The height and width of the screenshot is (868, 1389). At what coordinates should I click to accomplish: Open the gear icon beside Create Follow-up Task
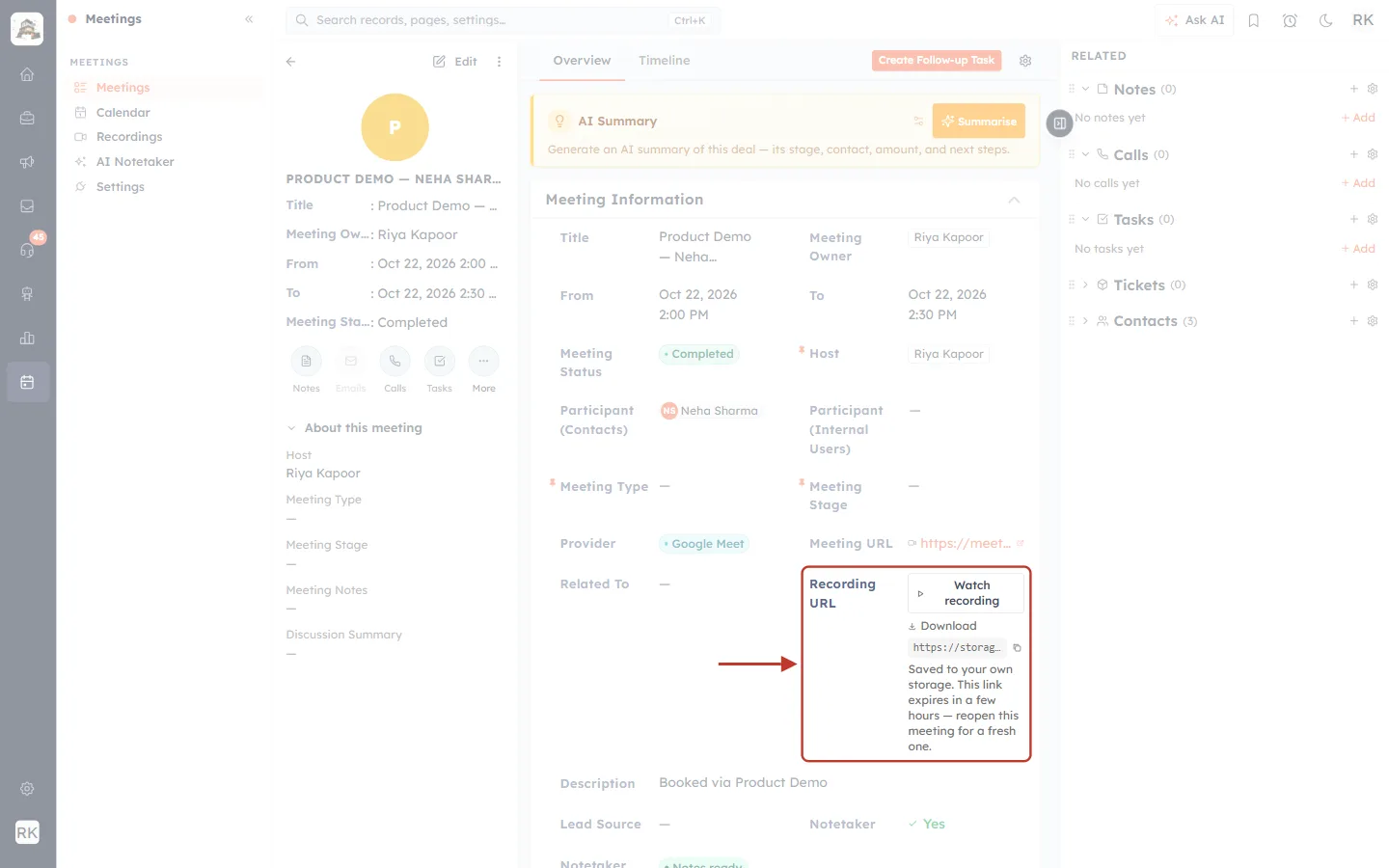click(1025, 61)
